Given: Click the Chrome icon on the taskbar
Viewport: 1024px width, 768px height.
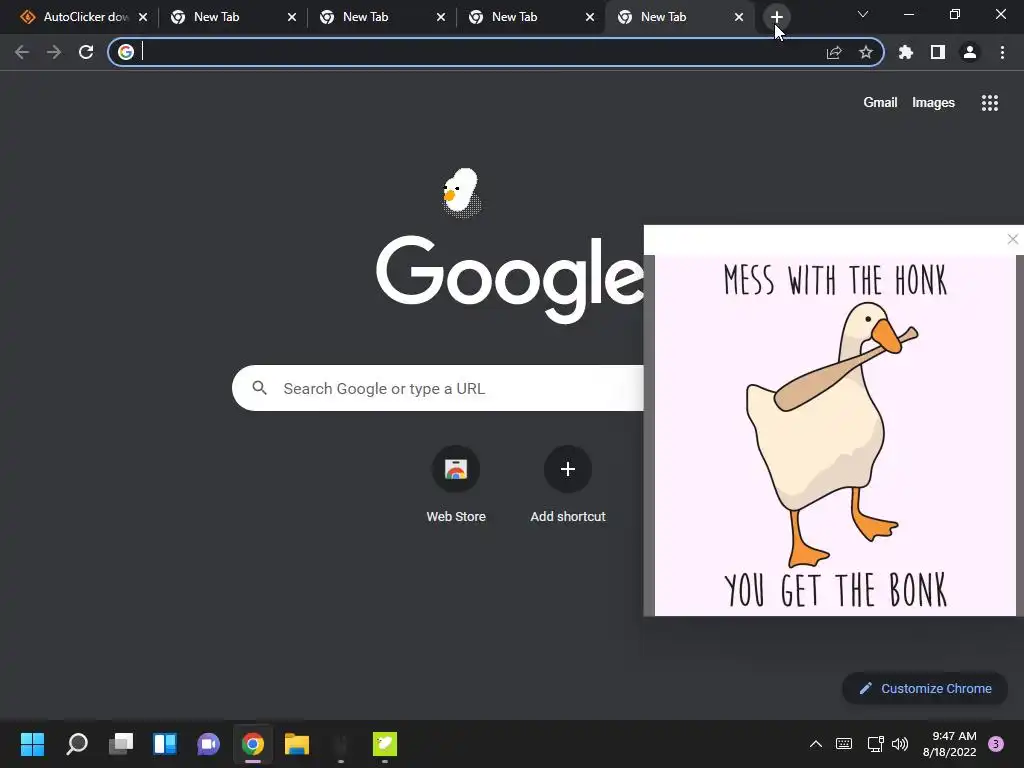Looking at the screenshot, I should click(x=253, y=744).
